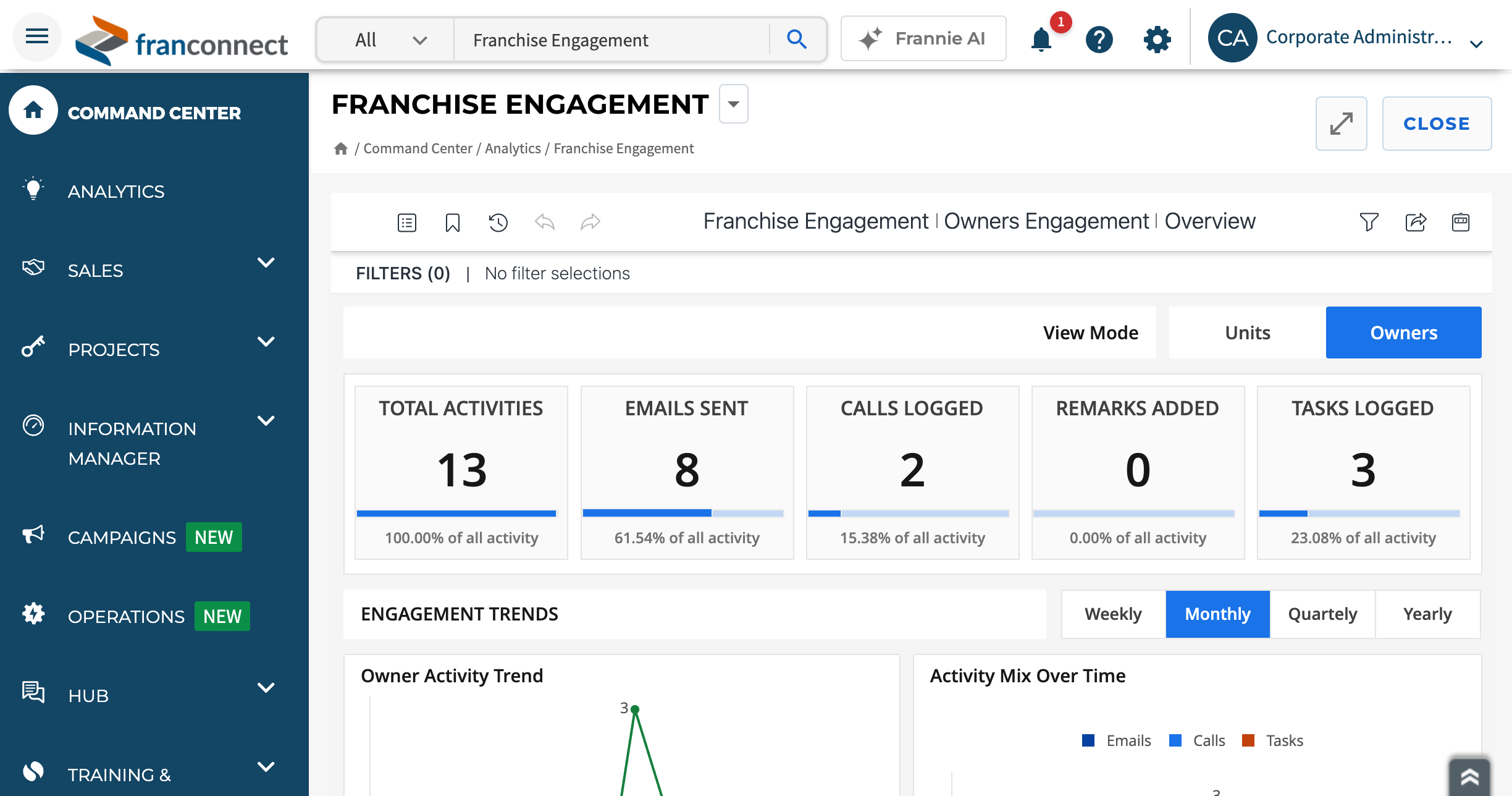The width and height of the screenshot is (1512, 796).
Task: Click the bookmark icon
Action: [x=453, y=222]
